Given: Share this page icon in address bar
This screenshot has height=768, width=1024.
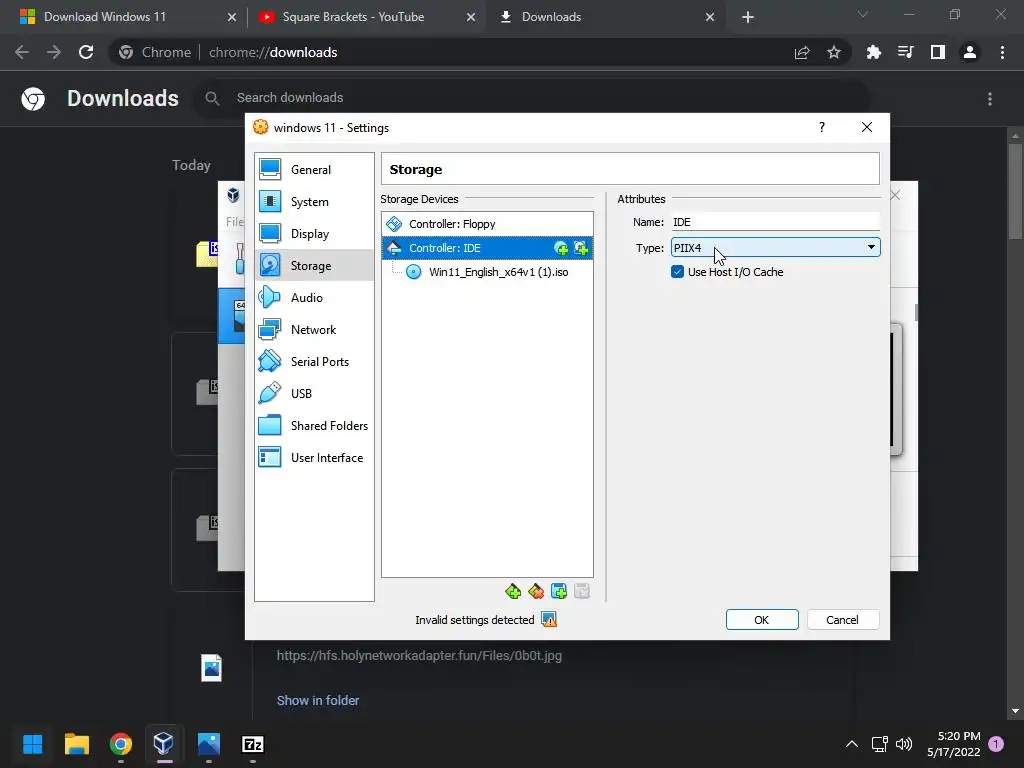Looking at the screenshot, I should tap(802, 52).
